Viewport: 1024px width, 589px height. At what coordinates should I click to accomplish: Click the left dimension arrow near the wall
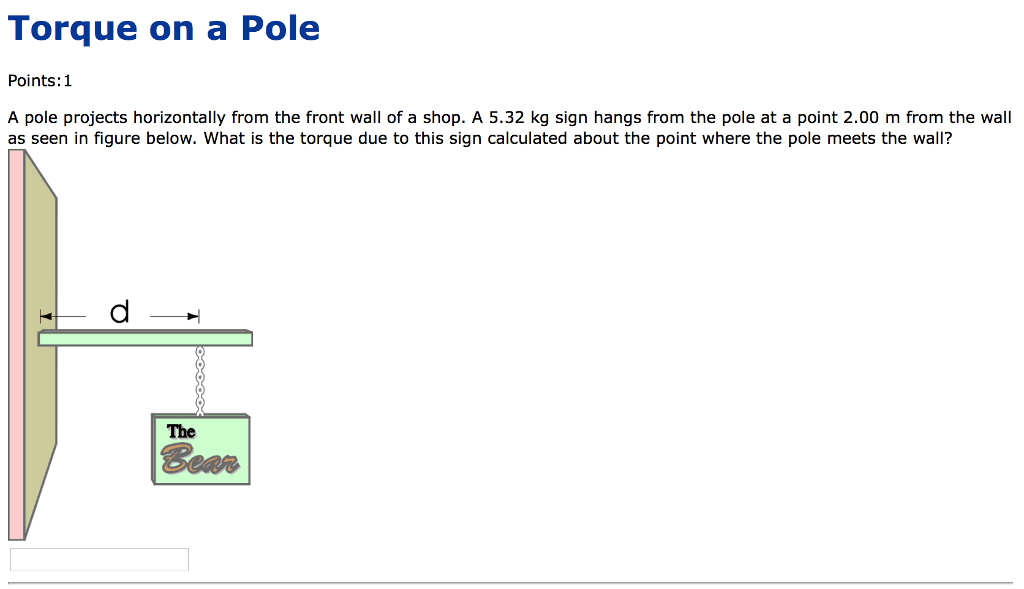(48, 315)
